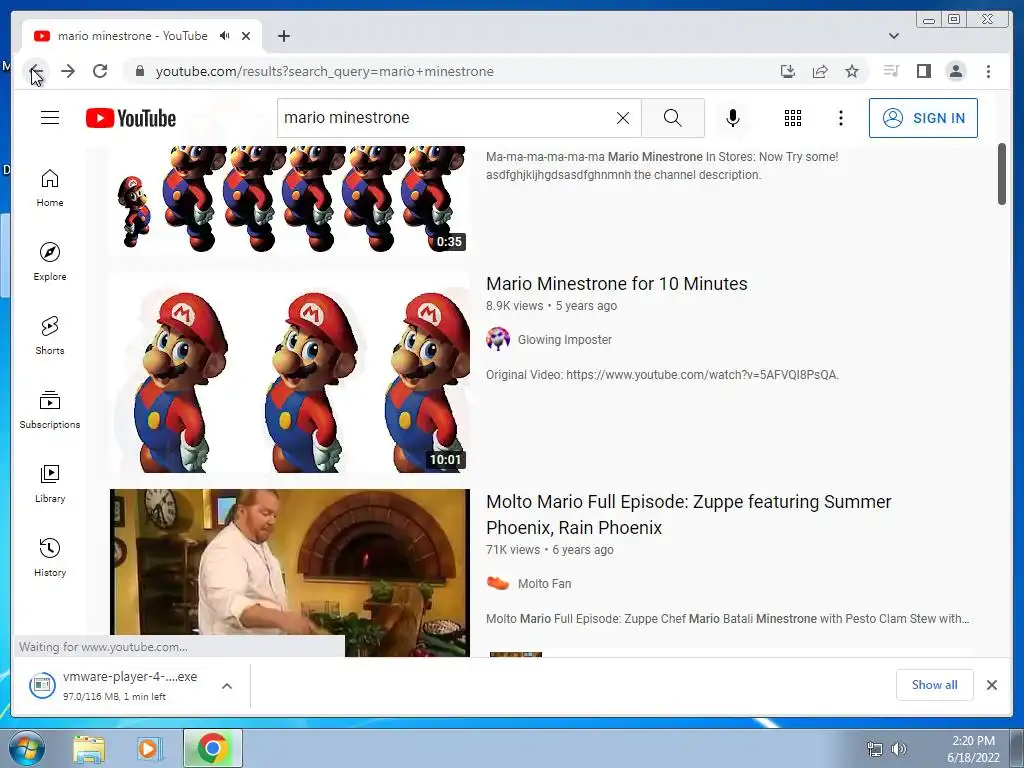Open a new tab with plus button
The height and width of the screenshot is (768, 1024).
(283, 36)
